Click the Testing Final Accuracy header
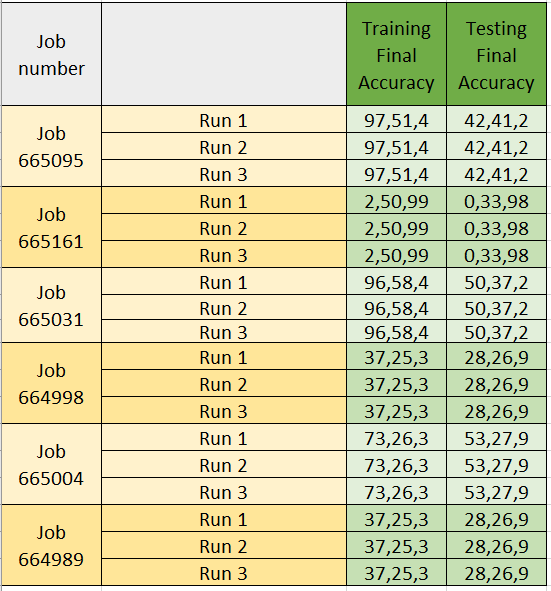551x591 pixels. 496,54
